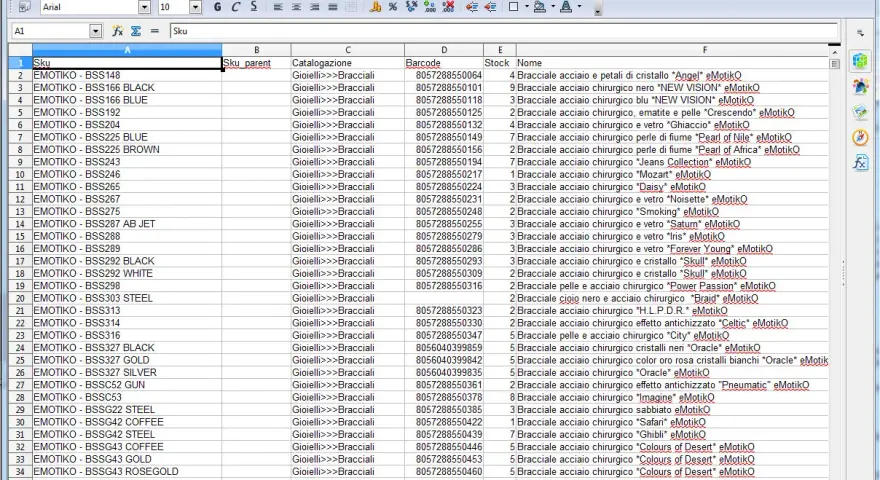Expand the borders dropdown arrow
Screen dimensions: 880x480
[526, 7]
